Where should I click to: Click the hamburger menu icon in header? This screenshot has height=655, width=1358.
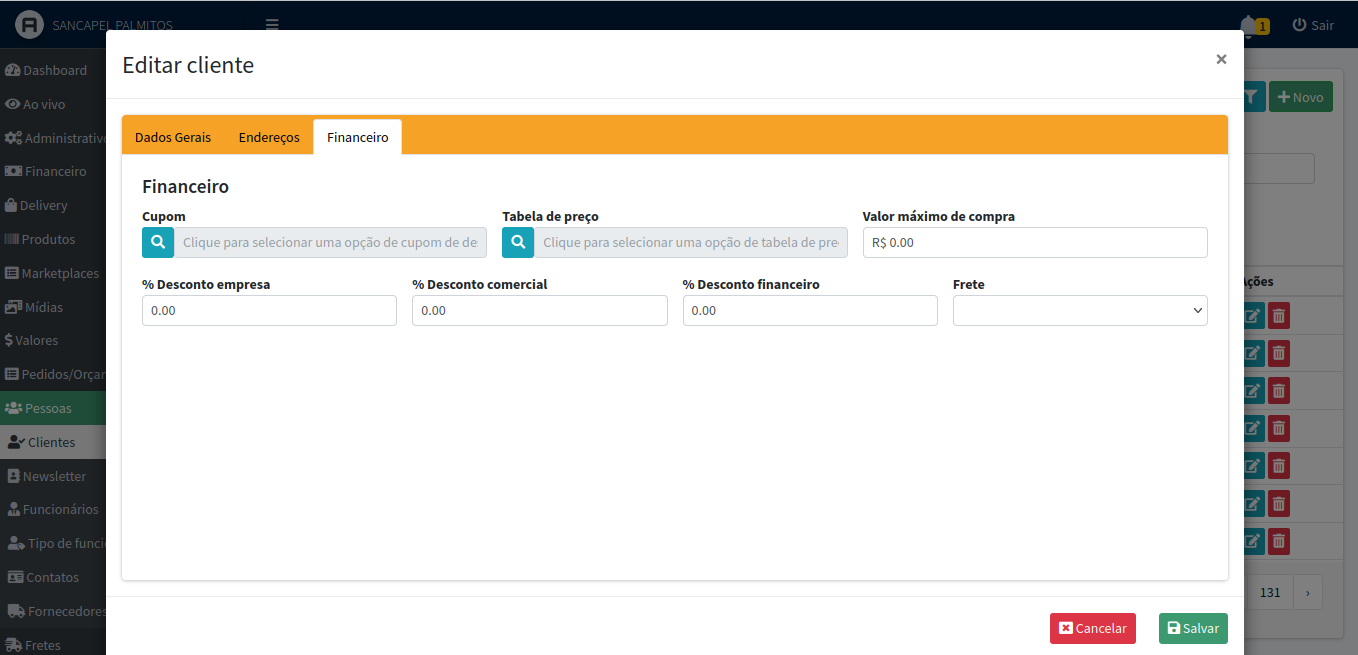[272, 25]
